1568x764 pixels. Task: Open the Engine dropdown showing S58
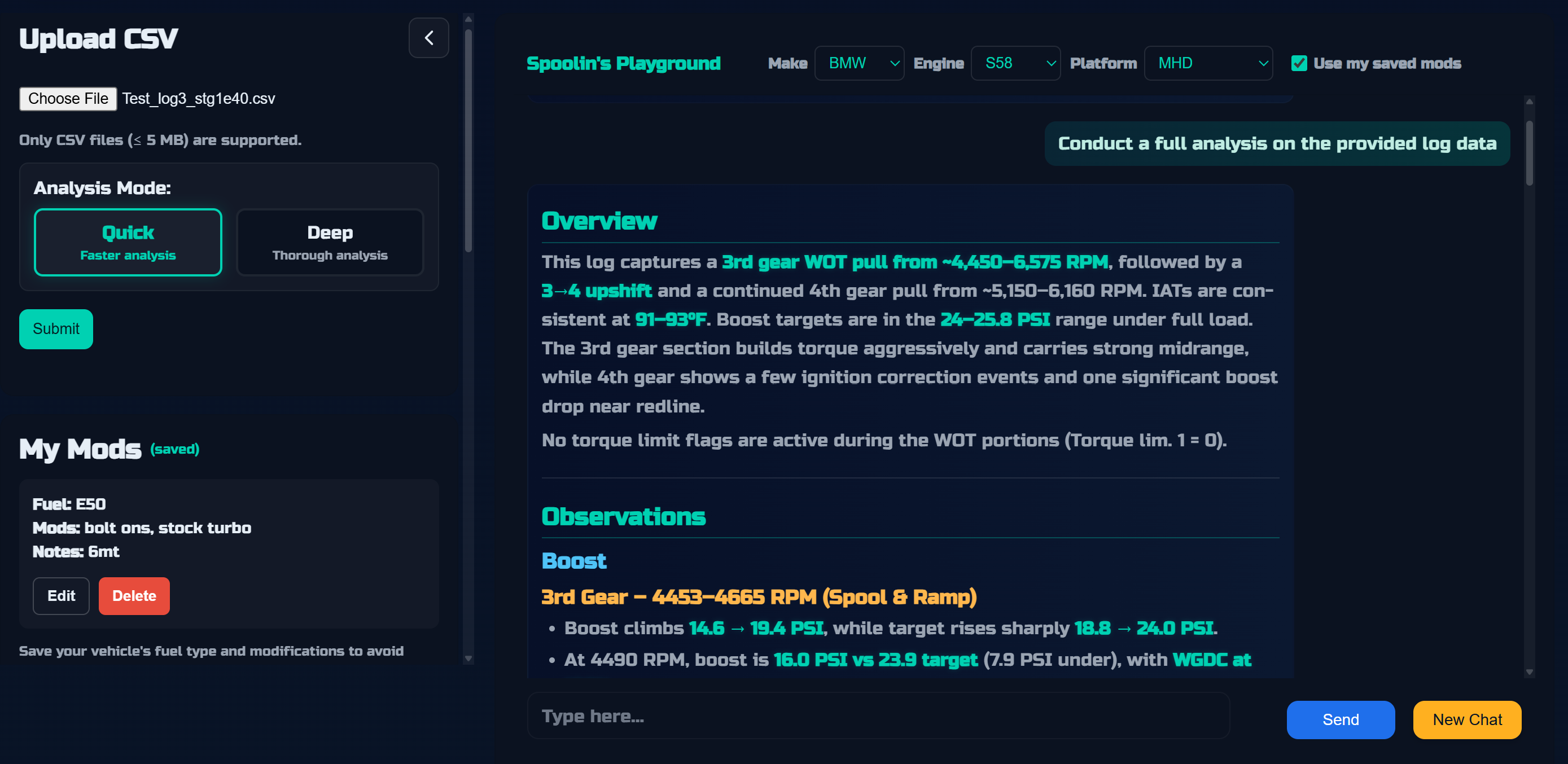(x=1015, y=63)
